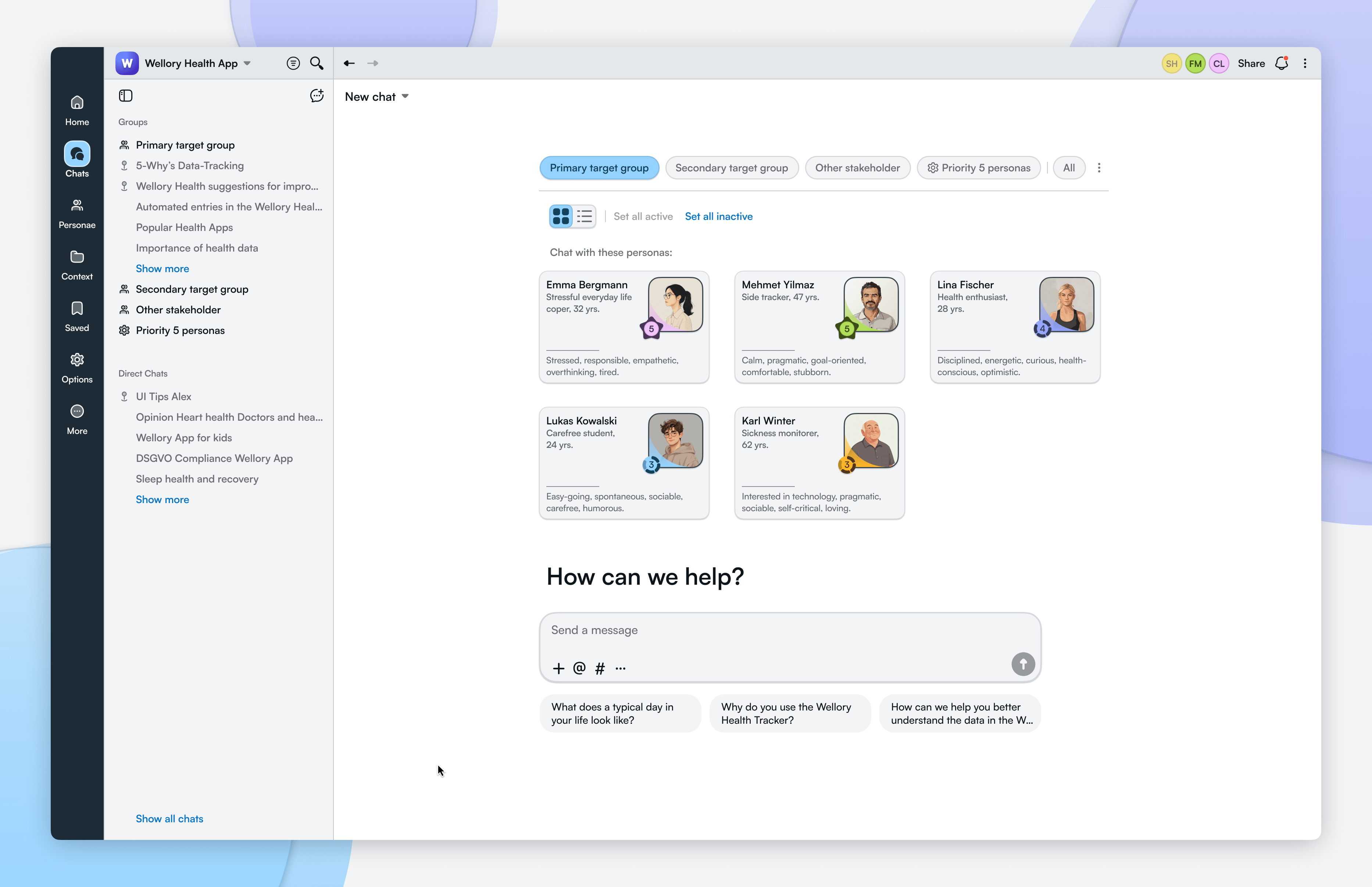Go forward with the right arrow
The height and width of the screenshot is (887, 1372).
(372, 63)
